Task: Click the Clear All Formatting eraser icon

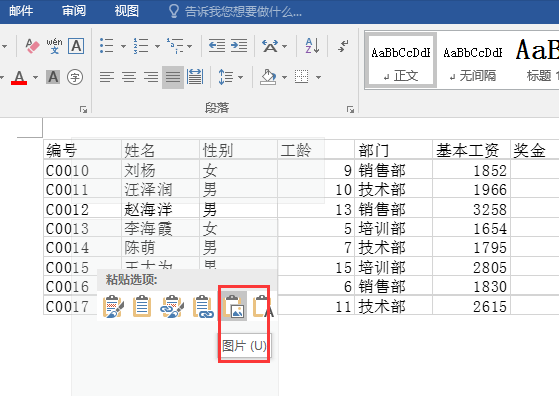Action: pos(32,46)
